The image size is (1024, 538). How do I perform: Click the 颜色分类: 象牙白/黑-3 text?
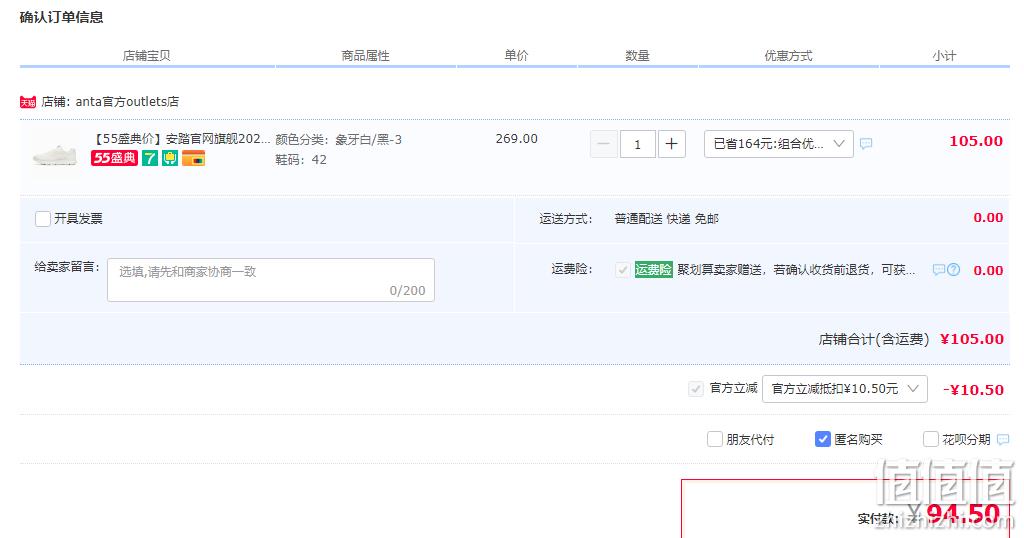pos(338,140)
